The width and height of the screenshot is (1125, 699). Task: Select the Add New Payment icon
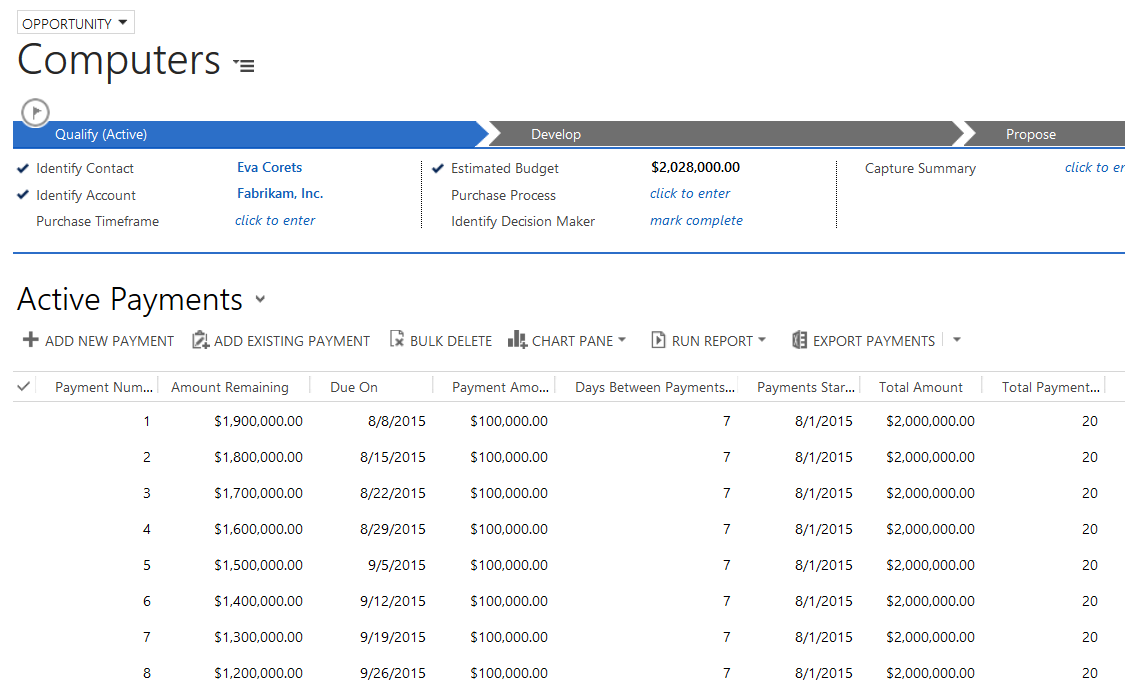coord(29,340)
